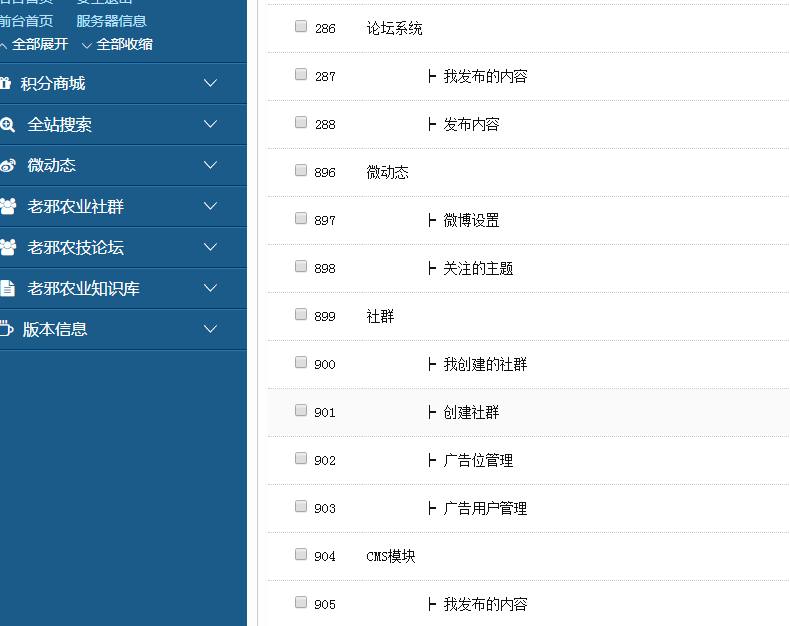The image size is (790, 626).
Task: Tick the checkbox for row 897 微博设置
Action: pos(301,219)
